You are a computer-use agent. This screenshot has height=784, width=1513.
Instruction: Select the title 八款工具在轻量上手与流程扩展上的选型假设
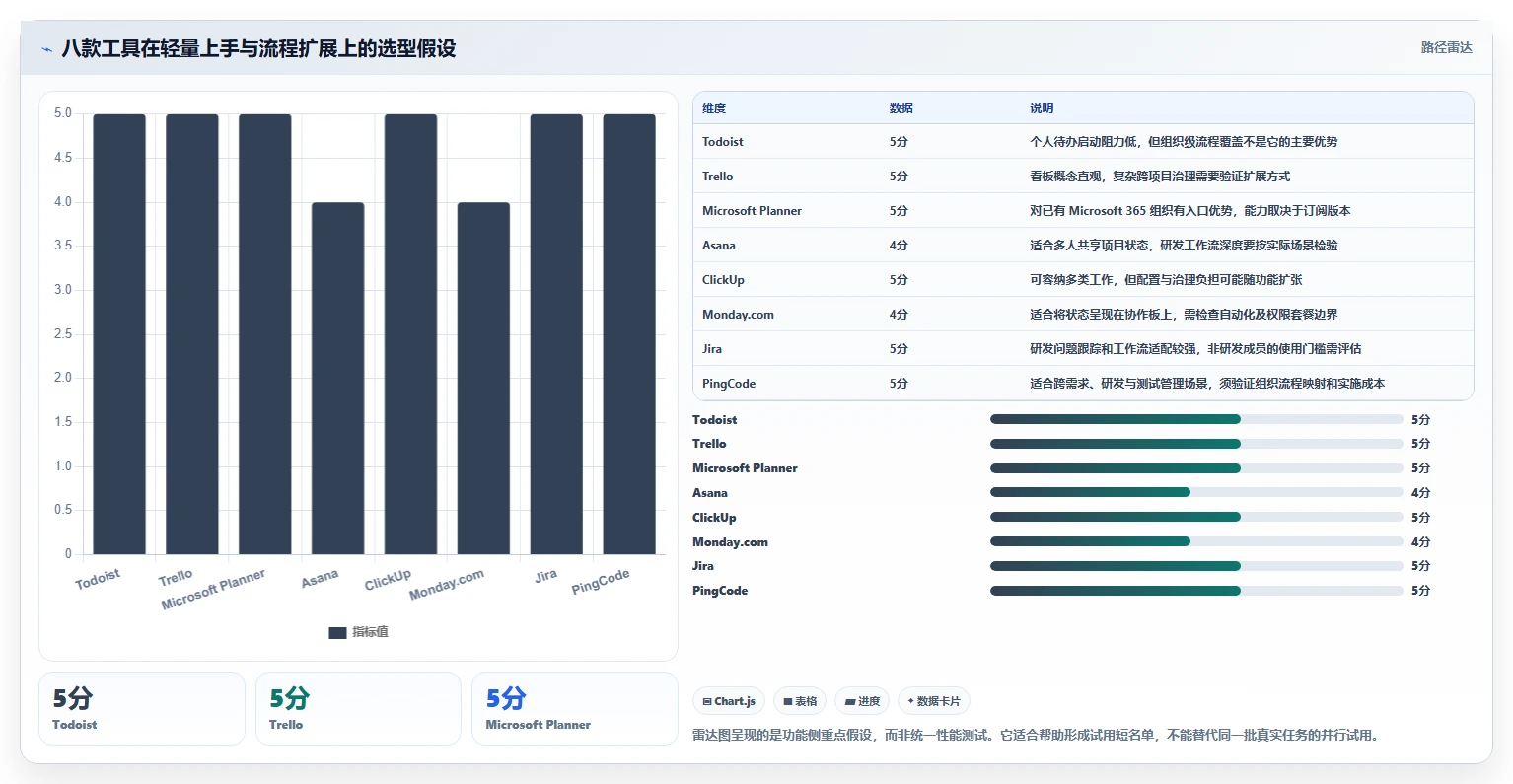[x=258, y=48]
